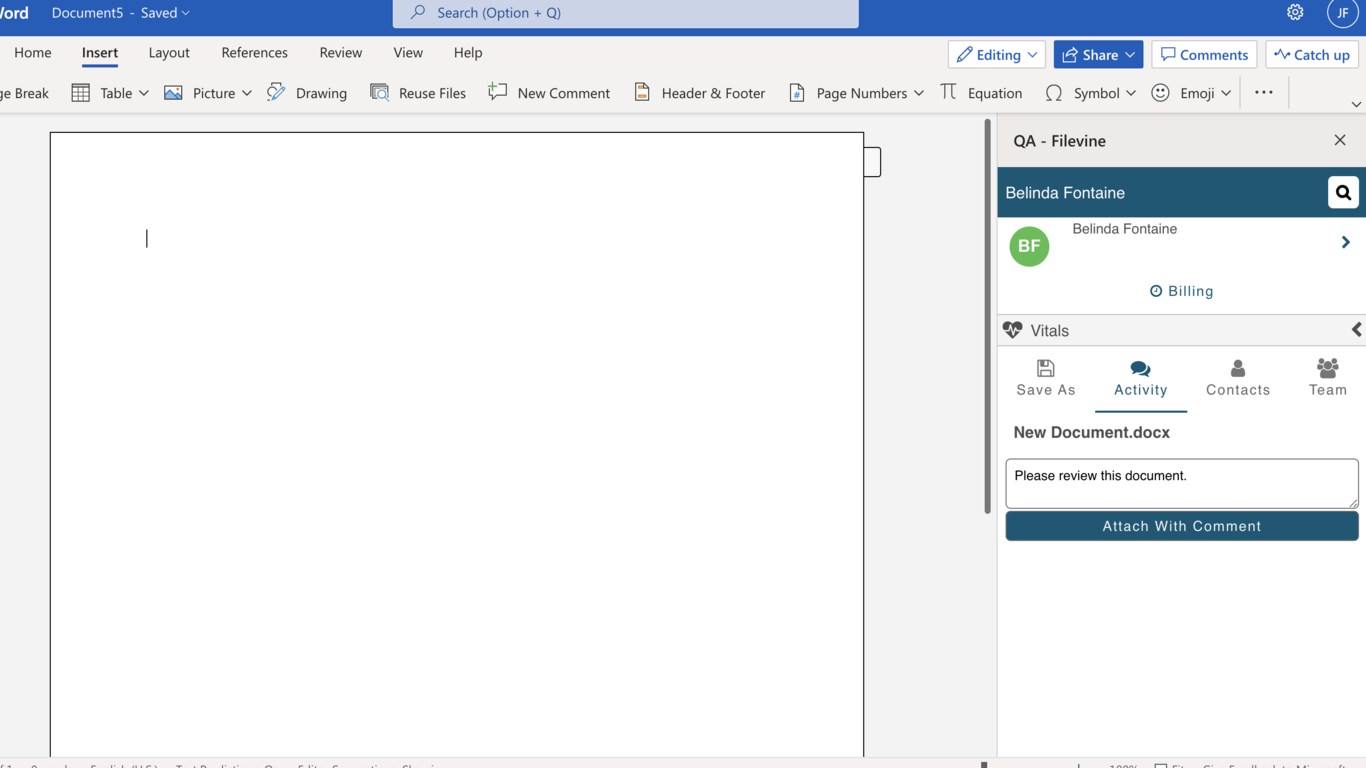Click the Vitals heartbeat icon
Viewport: 1366px width, 768px height.
[1012, 330]
